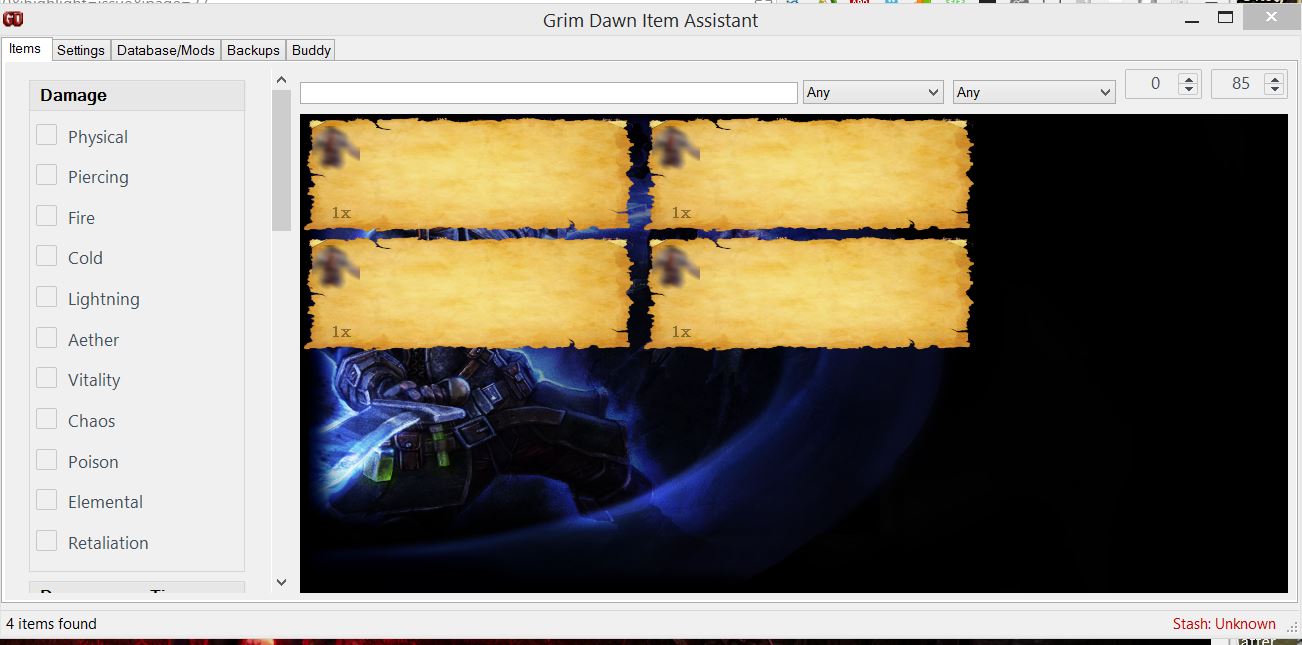Tick the Aether damage checkbox
The width and height of the screenshot is (1302, 645).
point(47,338)
